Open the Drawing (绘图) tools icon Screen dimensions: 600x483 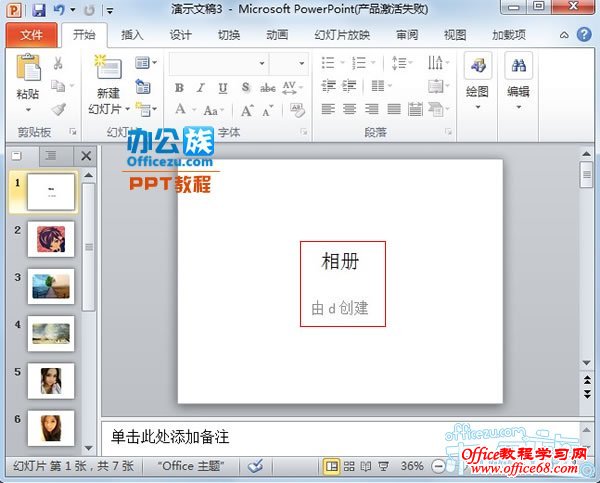pyautogui.click(x=477, y=69)
